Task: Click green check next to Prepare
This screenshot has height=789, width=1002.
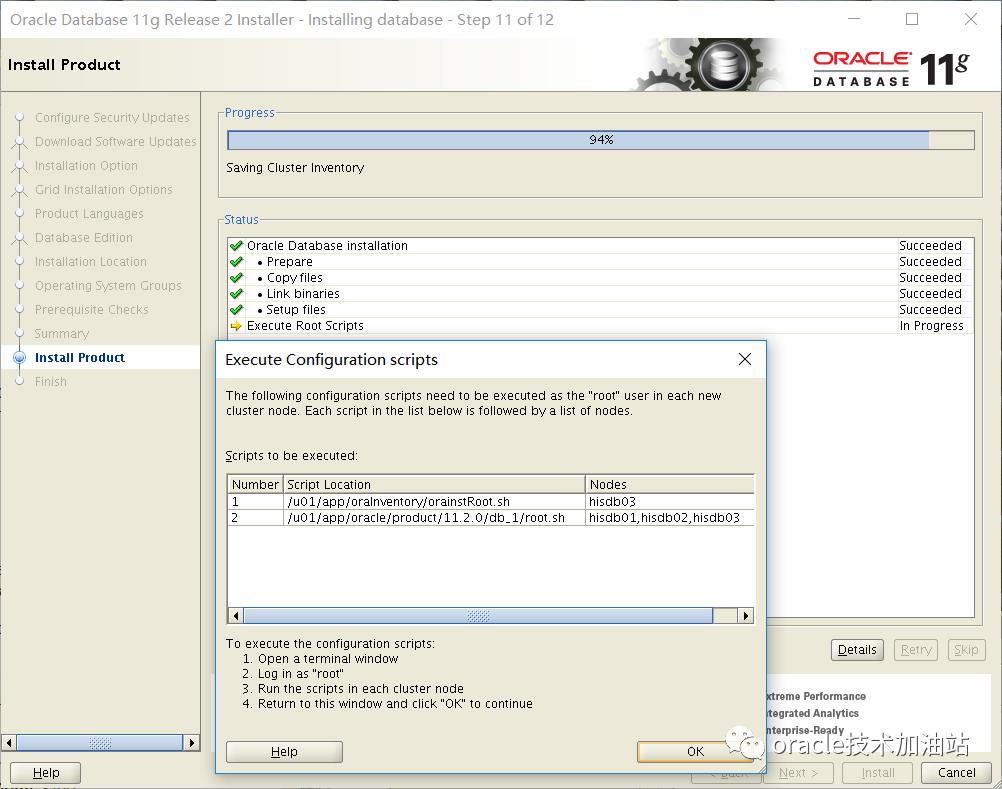Action: pyautogui.click(x=236, y=261)
